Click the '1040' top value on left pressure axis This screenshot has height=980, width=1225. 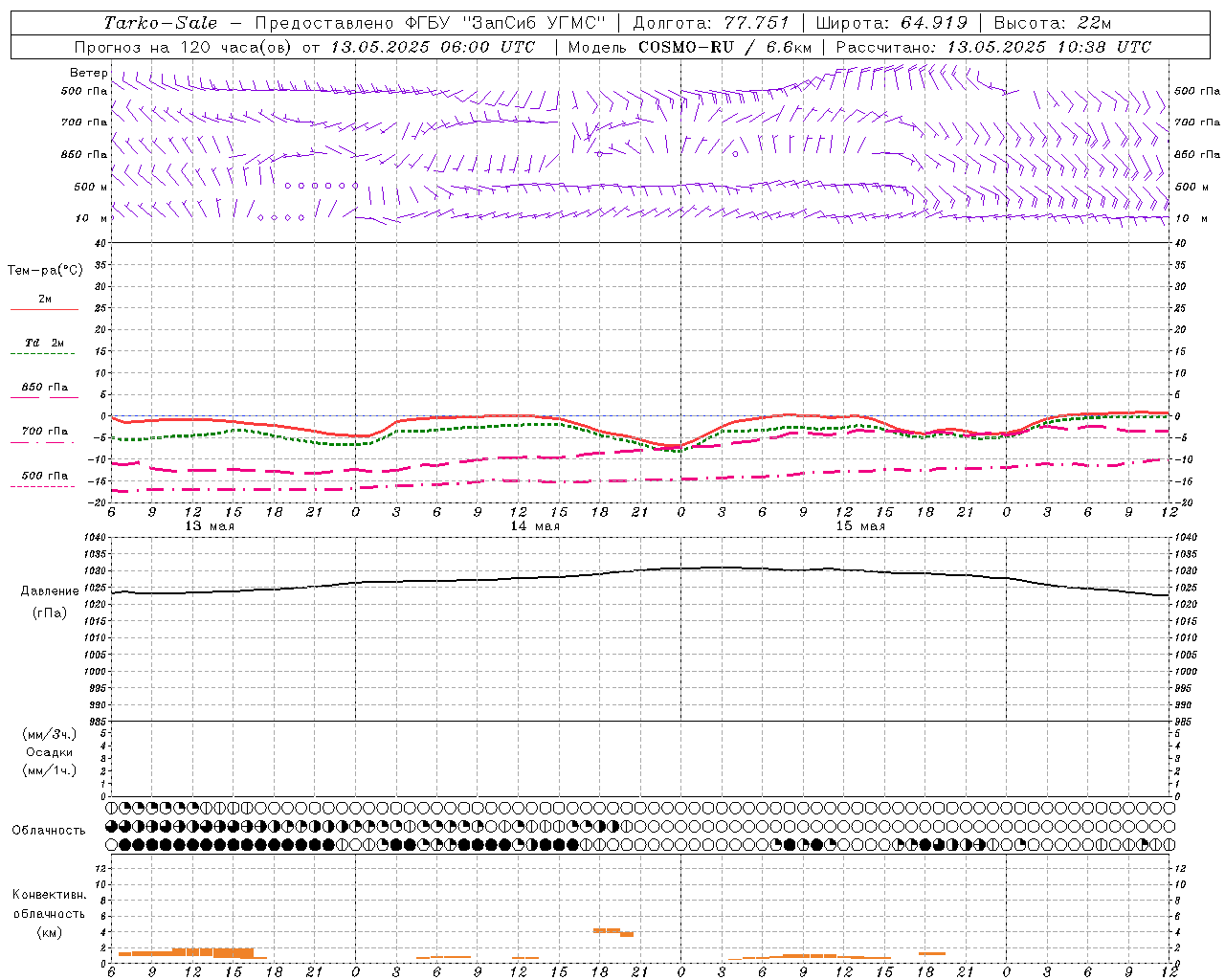(x=96, y=538)
